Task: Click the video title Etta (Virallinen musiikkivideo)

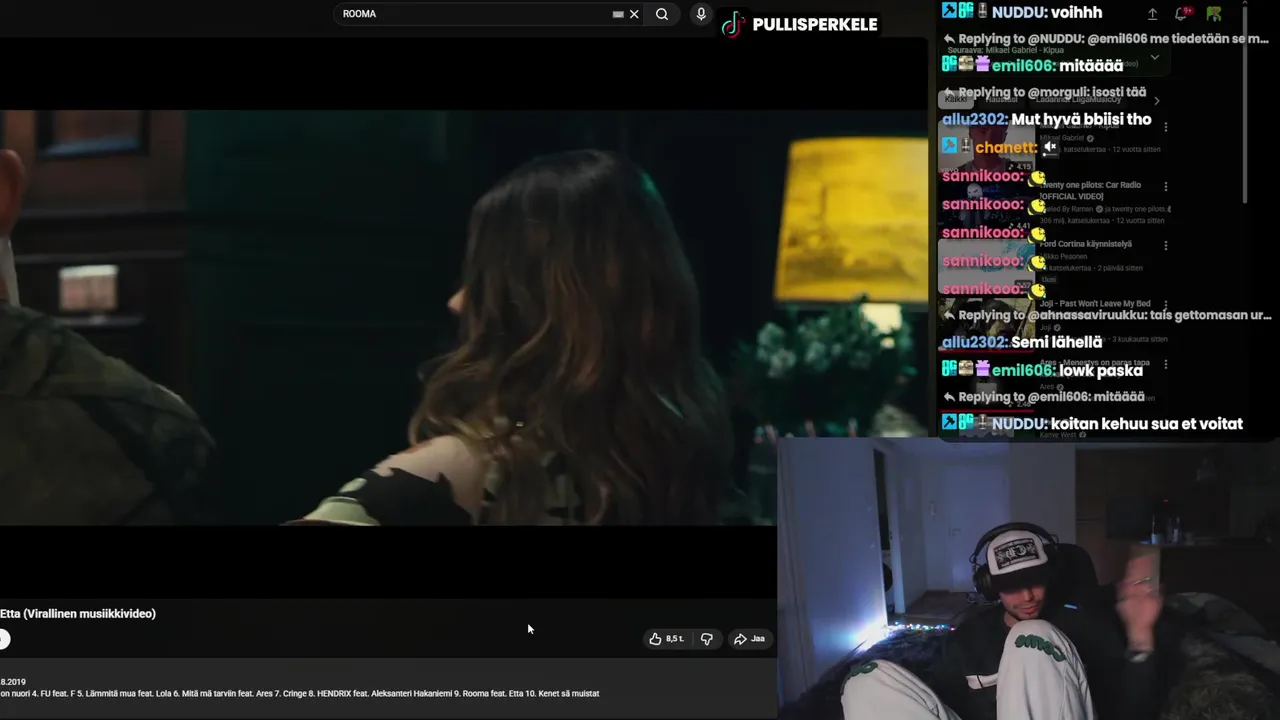Action: pyautogui.click(x=78, y=614)
